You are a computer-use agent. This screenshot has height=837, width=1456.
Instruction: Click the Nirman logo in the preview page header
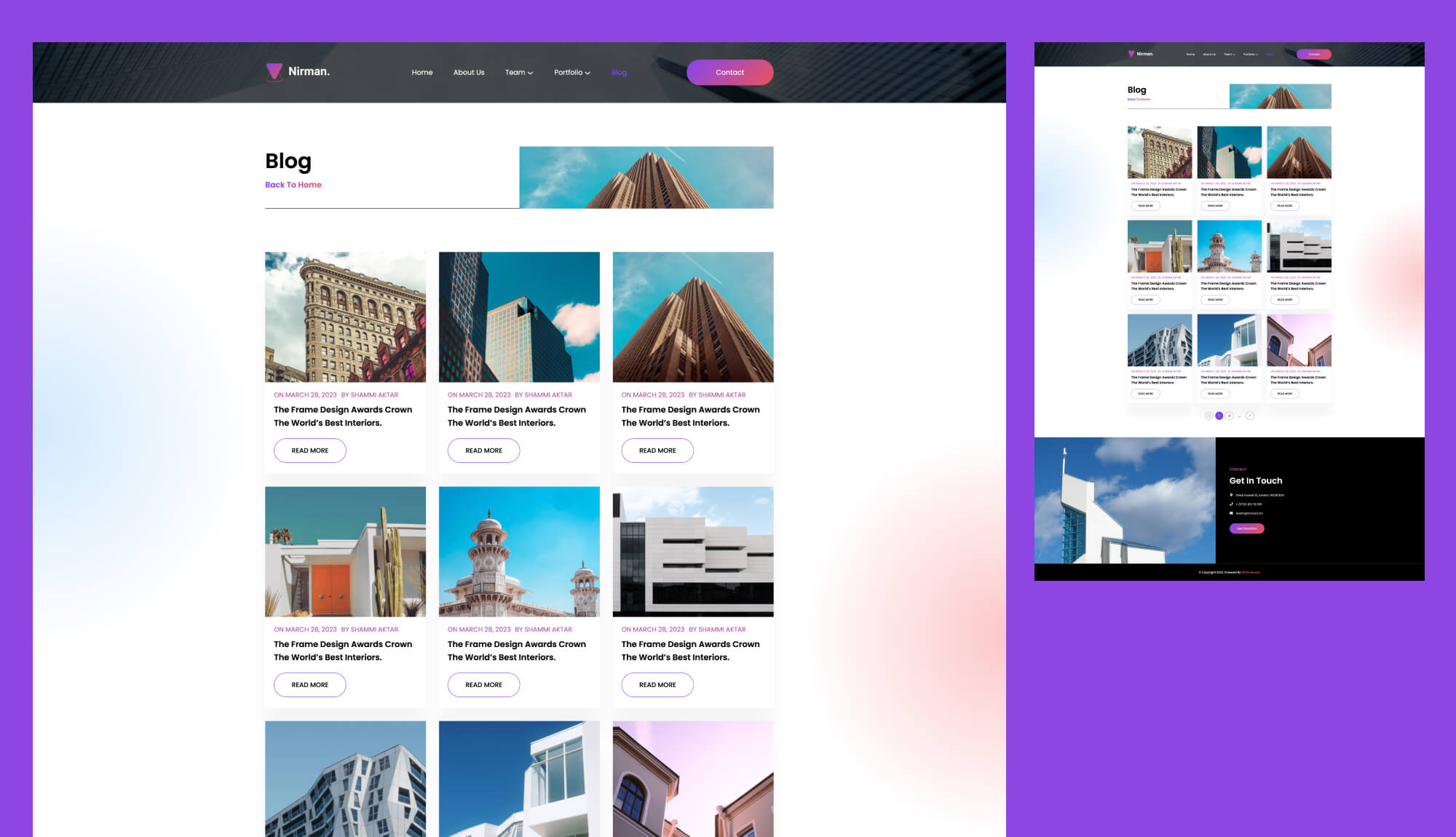pyautogui.click(x=1133, y=53)
